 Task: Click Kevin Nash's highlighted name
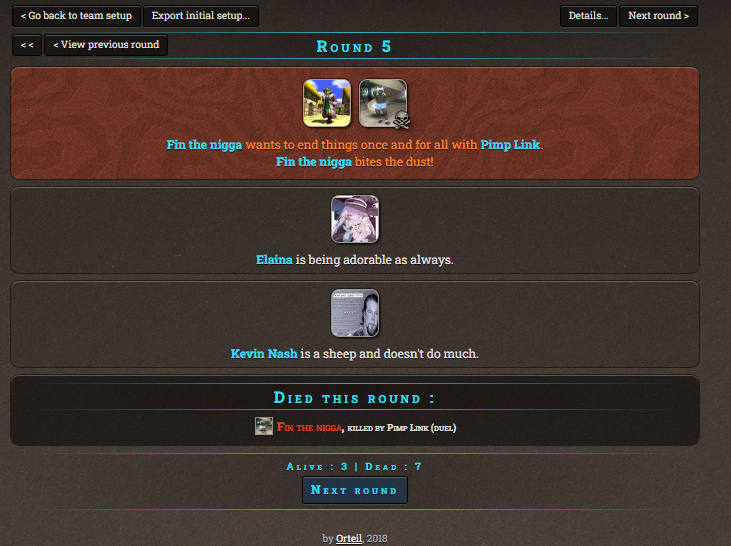click(264, 354)
